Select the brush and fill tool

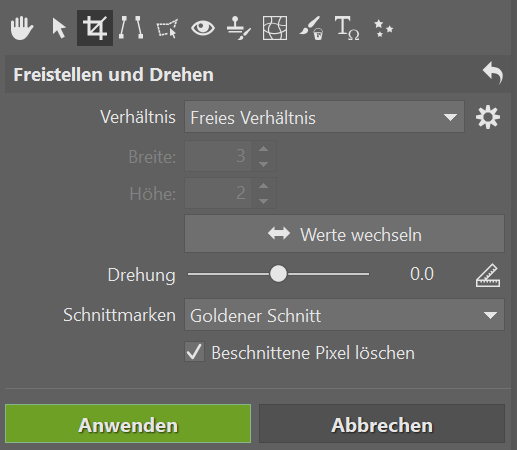click(x=311, y=28)
